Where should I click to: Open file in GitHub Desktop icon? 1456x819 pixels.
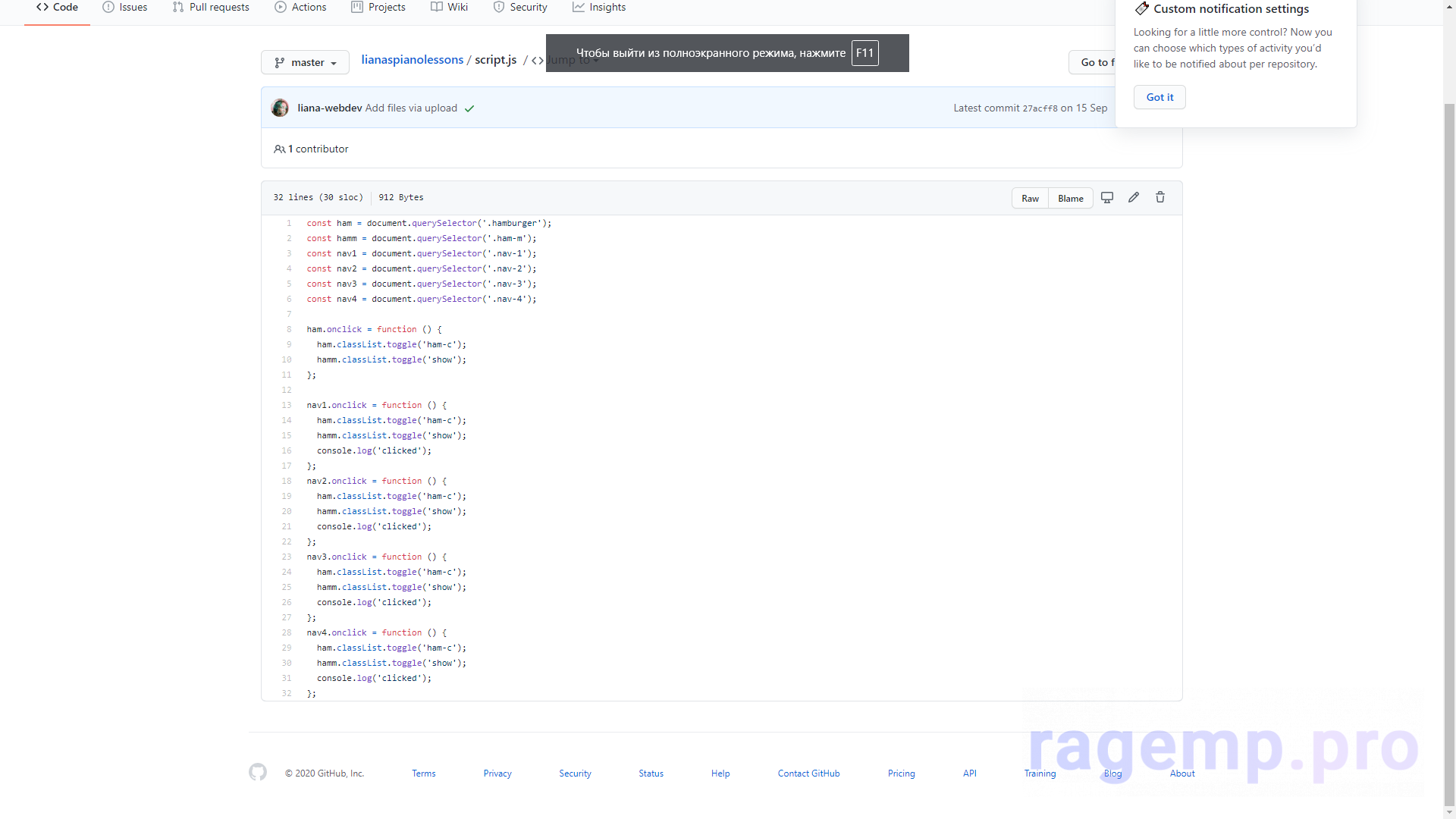(x=1107, y=197)
